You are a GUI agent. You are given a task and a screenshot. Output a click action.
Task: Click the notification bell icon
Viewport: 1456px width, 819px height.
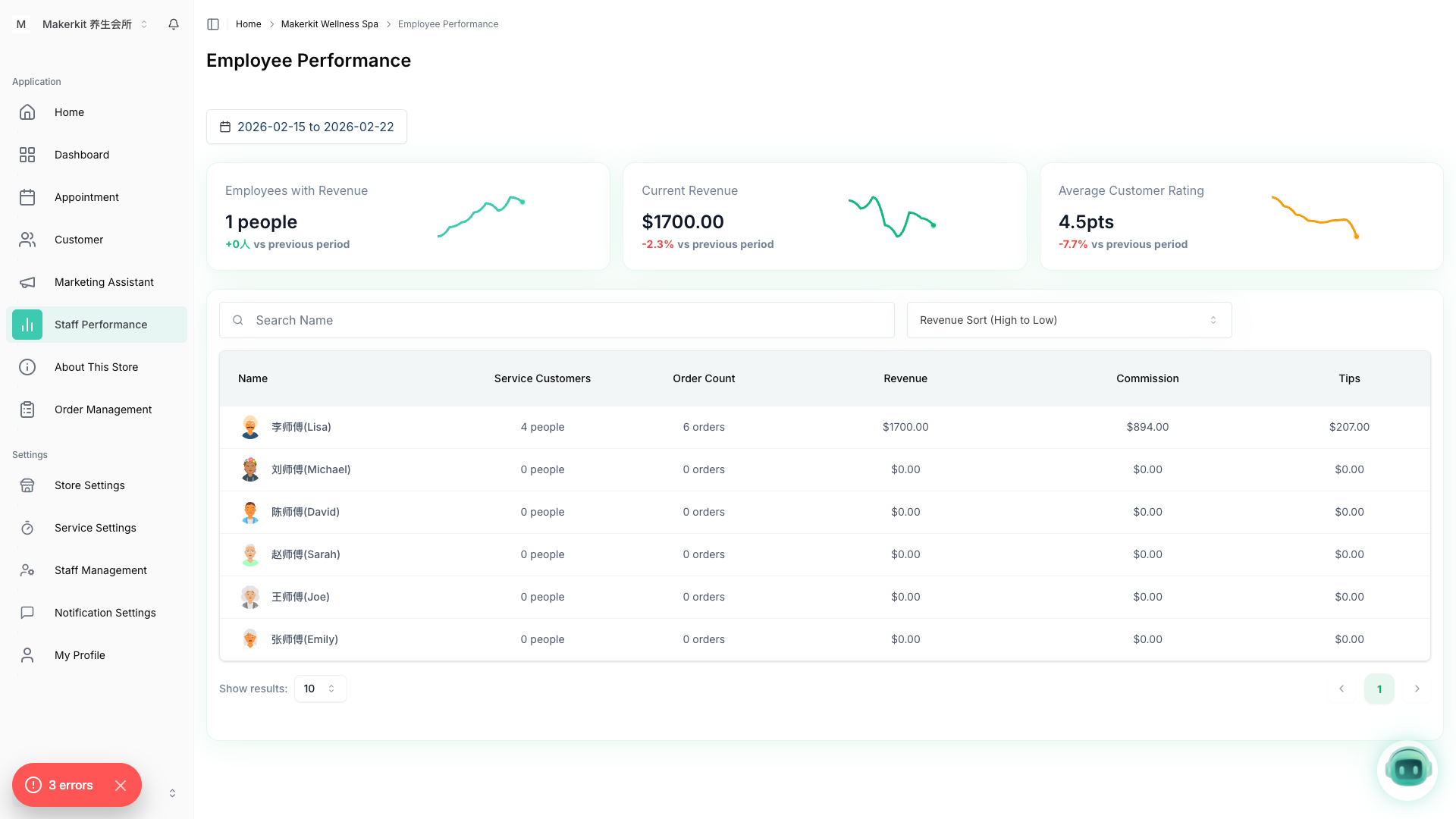(174, 24)
